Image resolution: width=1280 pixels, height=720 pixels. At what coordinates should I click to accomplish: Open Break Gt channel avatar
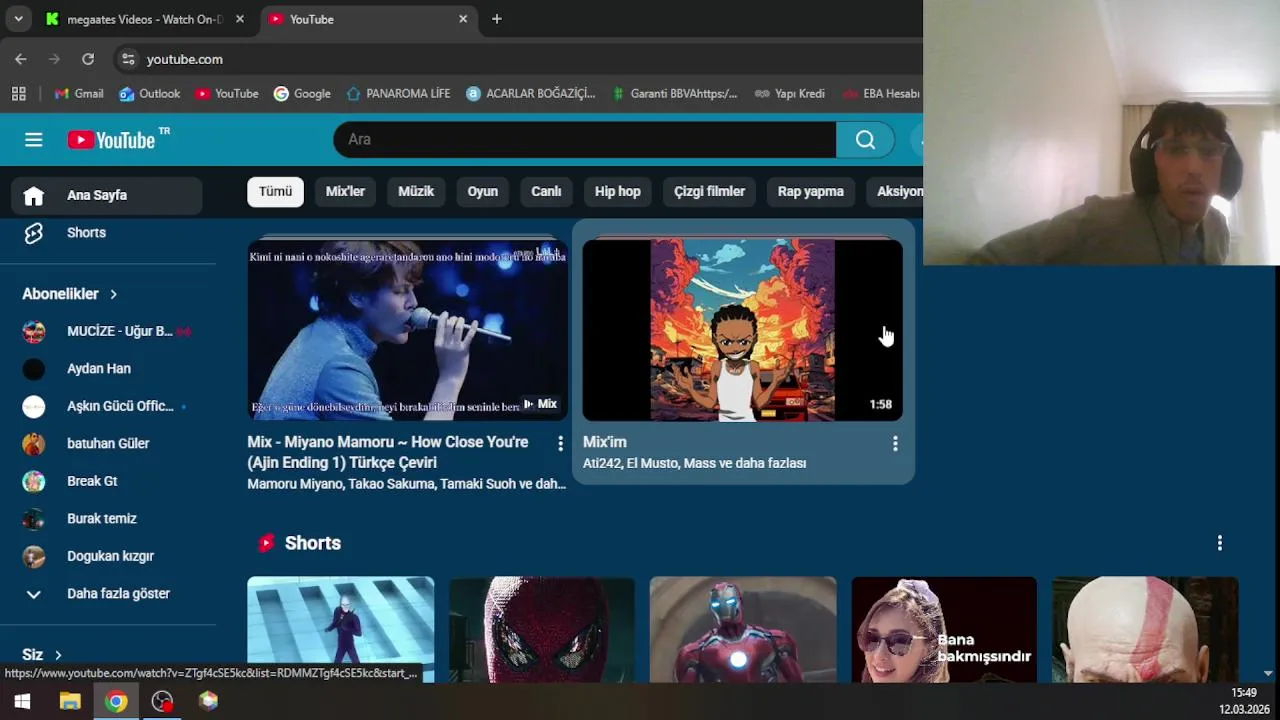(x=34, y=481)
